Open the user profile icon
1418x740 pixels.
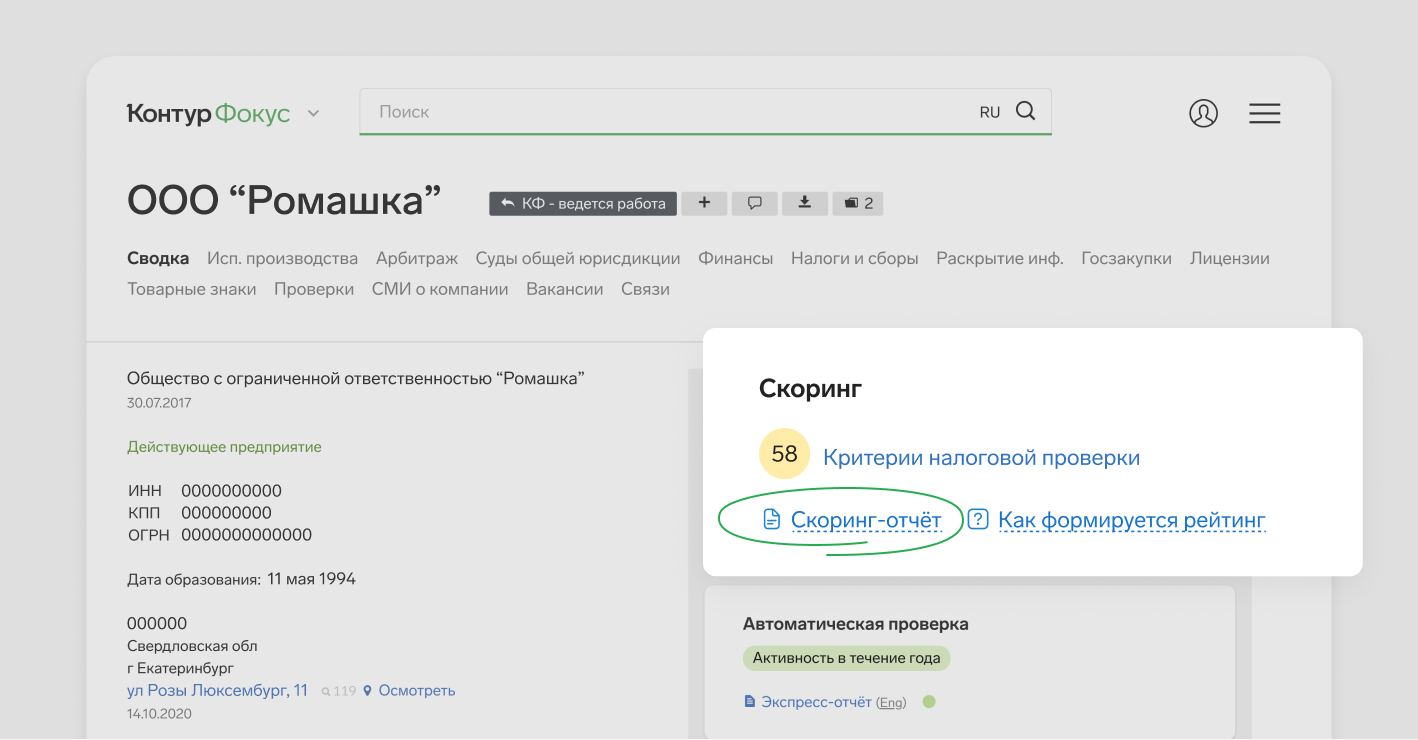point(1203,113)
